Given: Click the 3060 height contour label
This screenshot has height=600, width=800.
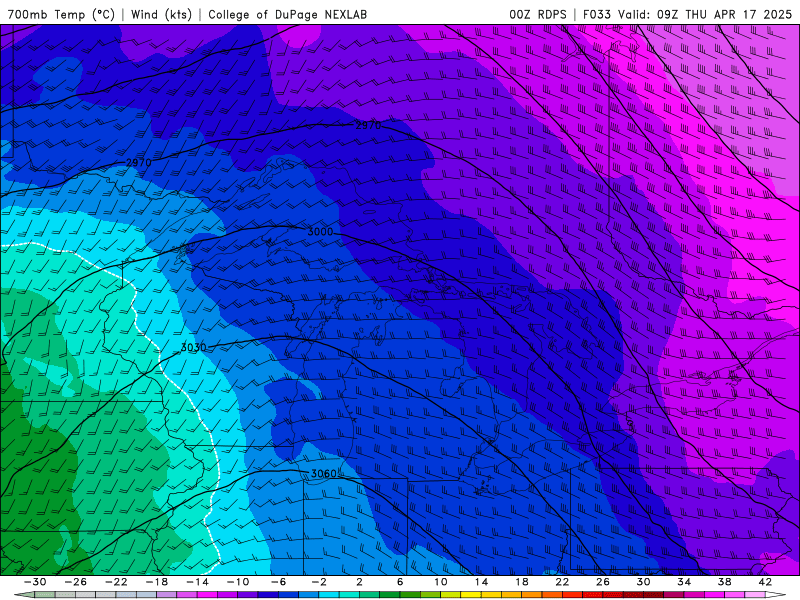Looking at the screenshot, I should (323, 473).
